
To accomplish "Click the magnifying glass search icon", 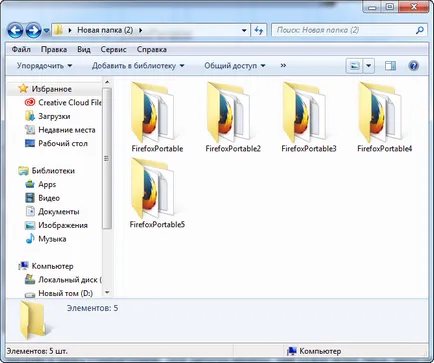I will point(420,30).
